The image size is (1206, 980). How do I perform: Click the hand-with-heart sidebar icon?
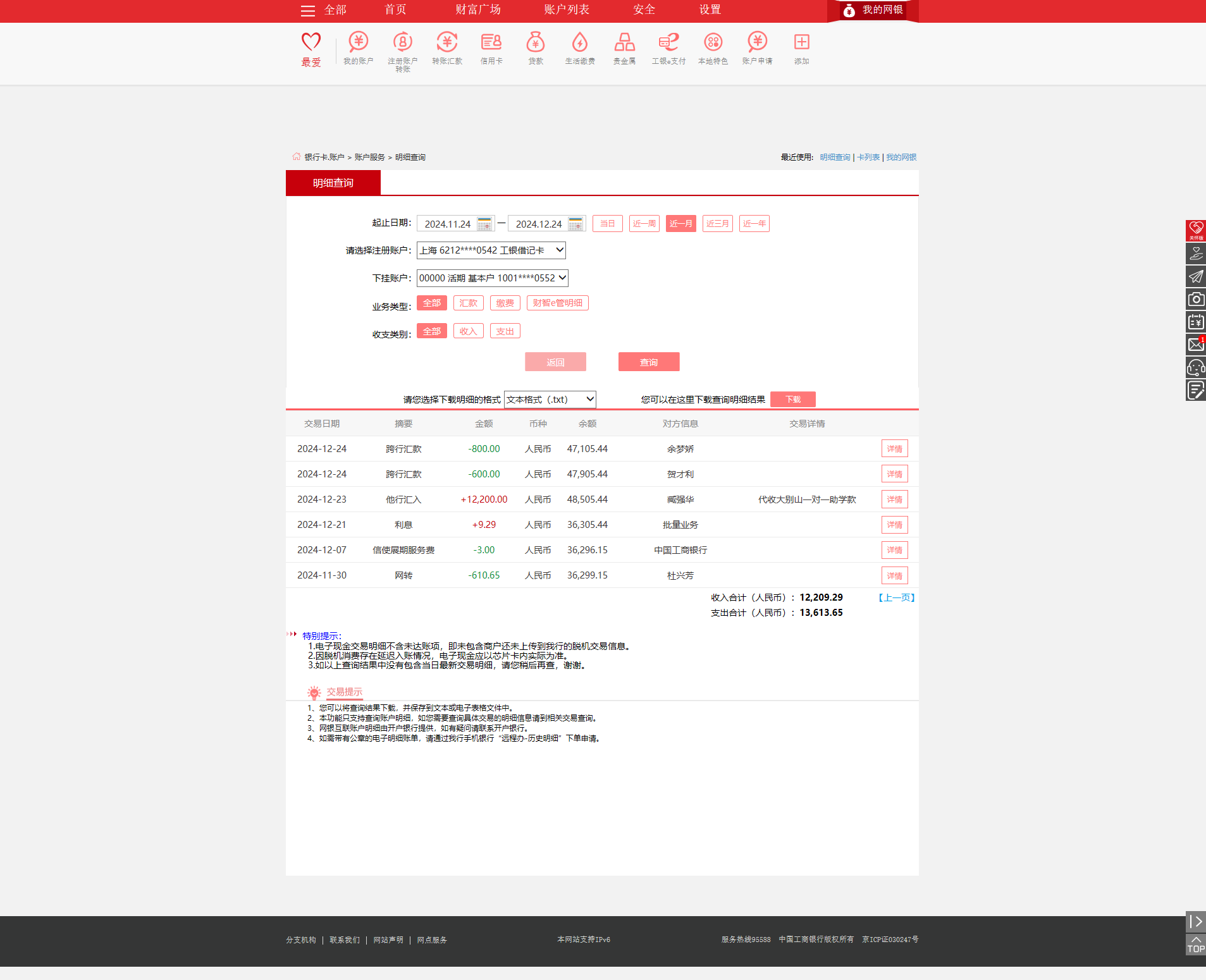pos(1196,254)
